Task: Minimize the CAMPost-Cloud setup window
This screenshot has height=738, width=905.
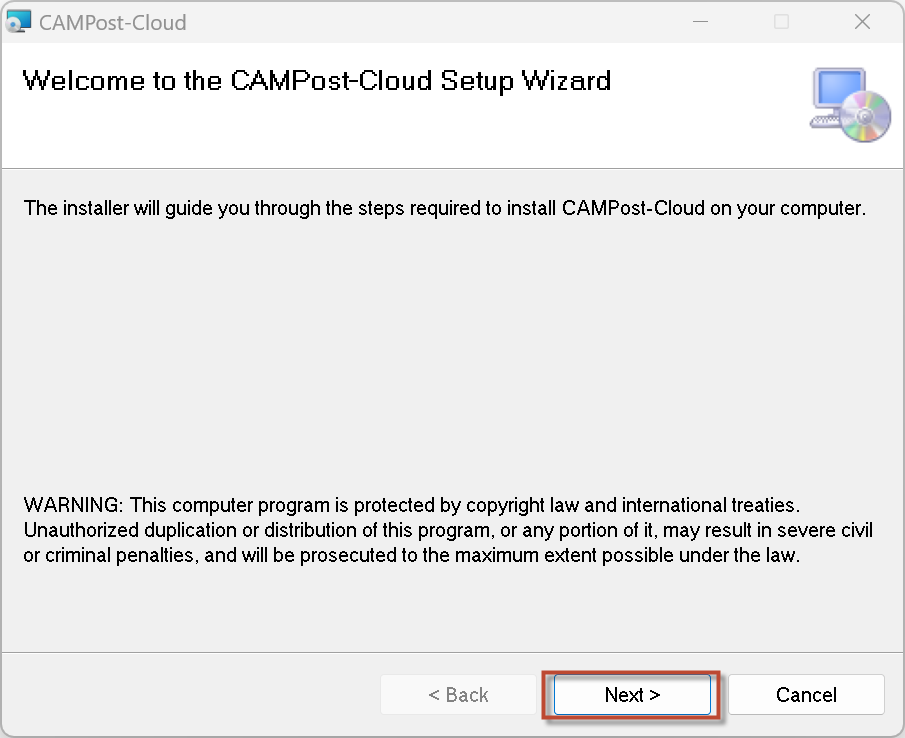Action: pos(700,22)
